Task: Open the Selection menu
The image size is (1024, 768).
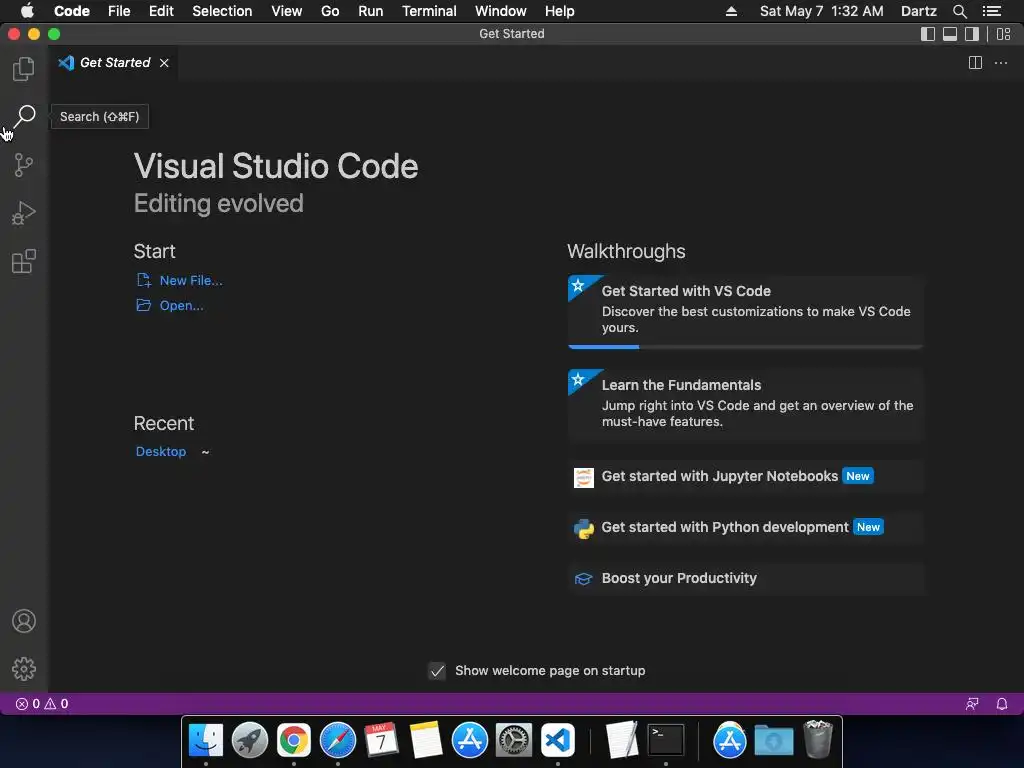Action: pos(222,11)
